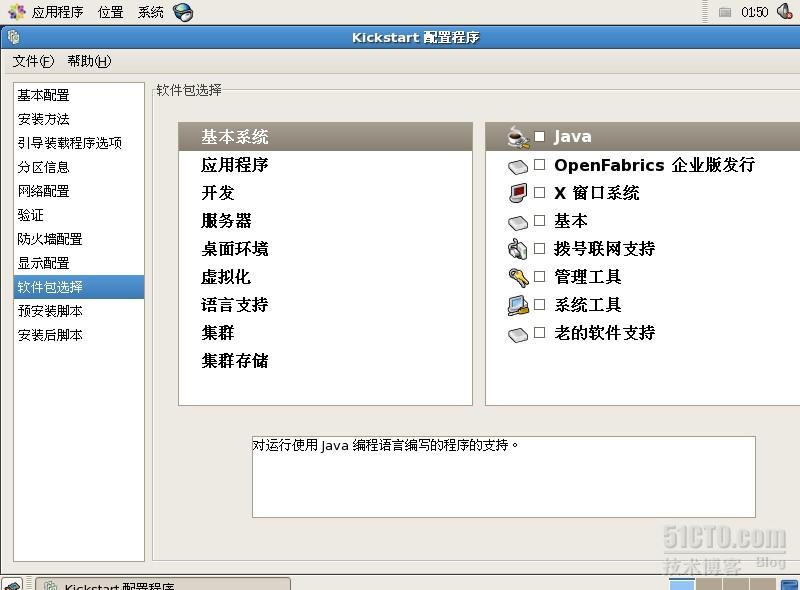Screen dimensions: 800x590
Task: Select 安装后脚本 in the sidebar
Action: 79,335
